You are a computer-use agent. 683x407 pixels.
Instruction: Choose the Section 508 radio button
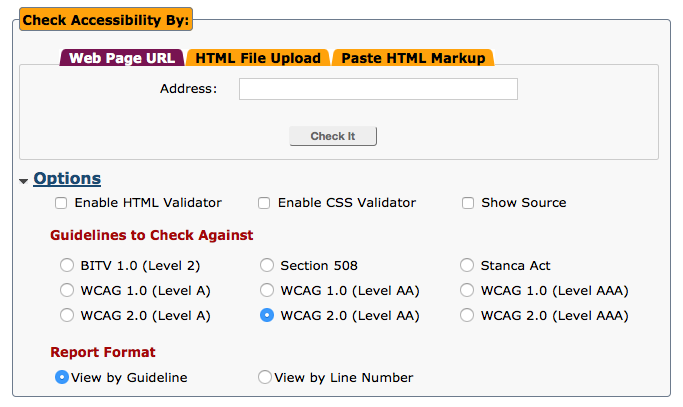(x=267, y=266)
